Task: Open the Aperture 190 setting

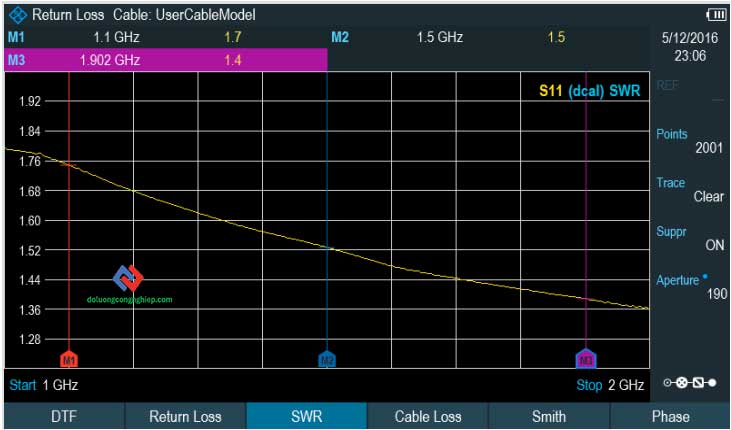Action: pos(690,286)
